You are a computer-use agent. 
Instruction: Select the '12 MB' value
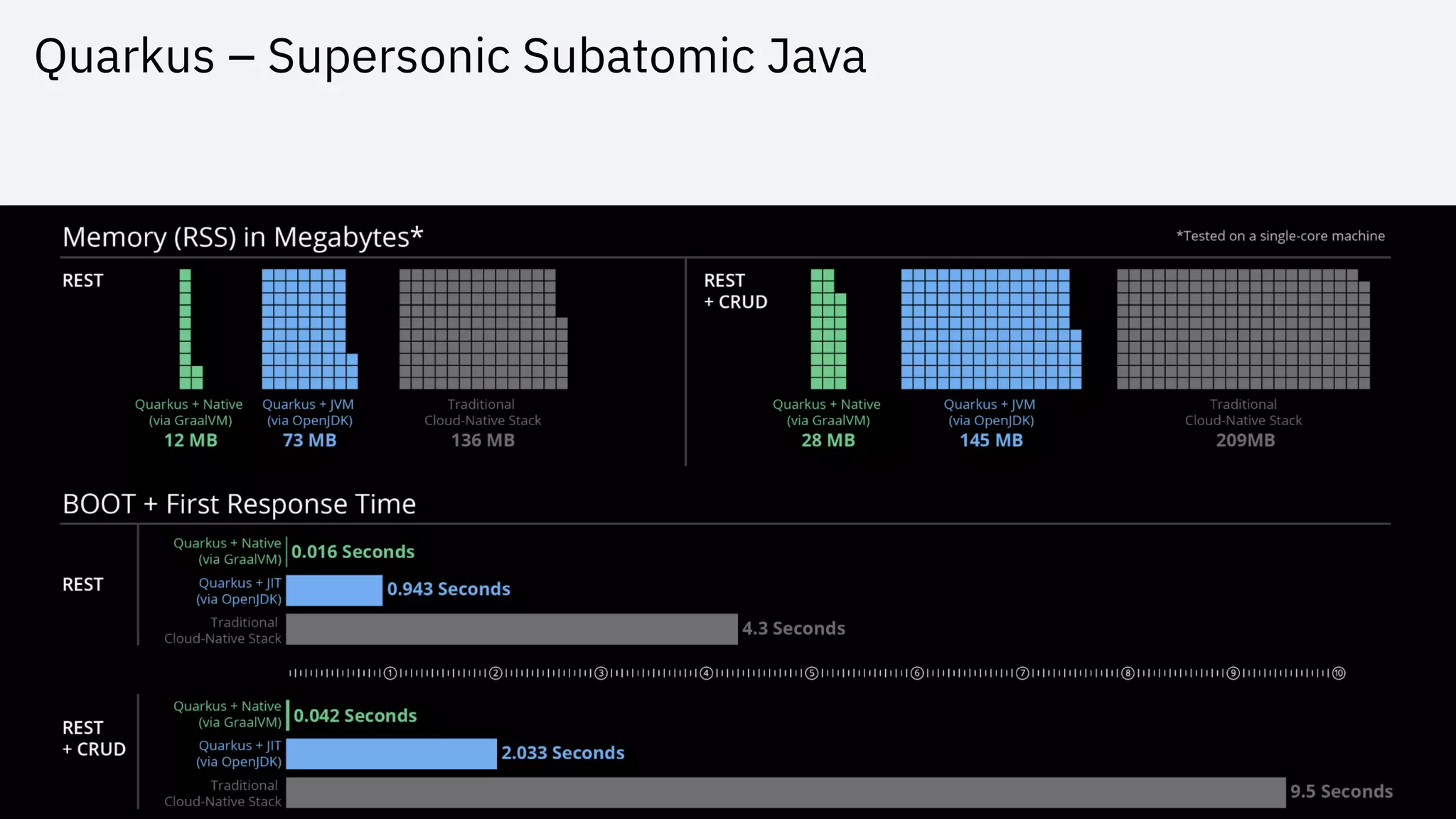[x=191, y=441]
